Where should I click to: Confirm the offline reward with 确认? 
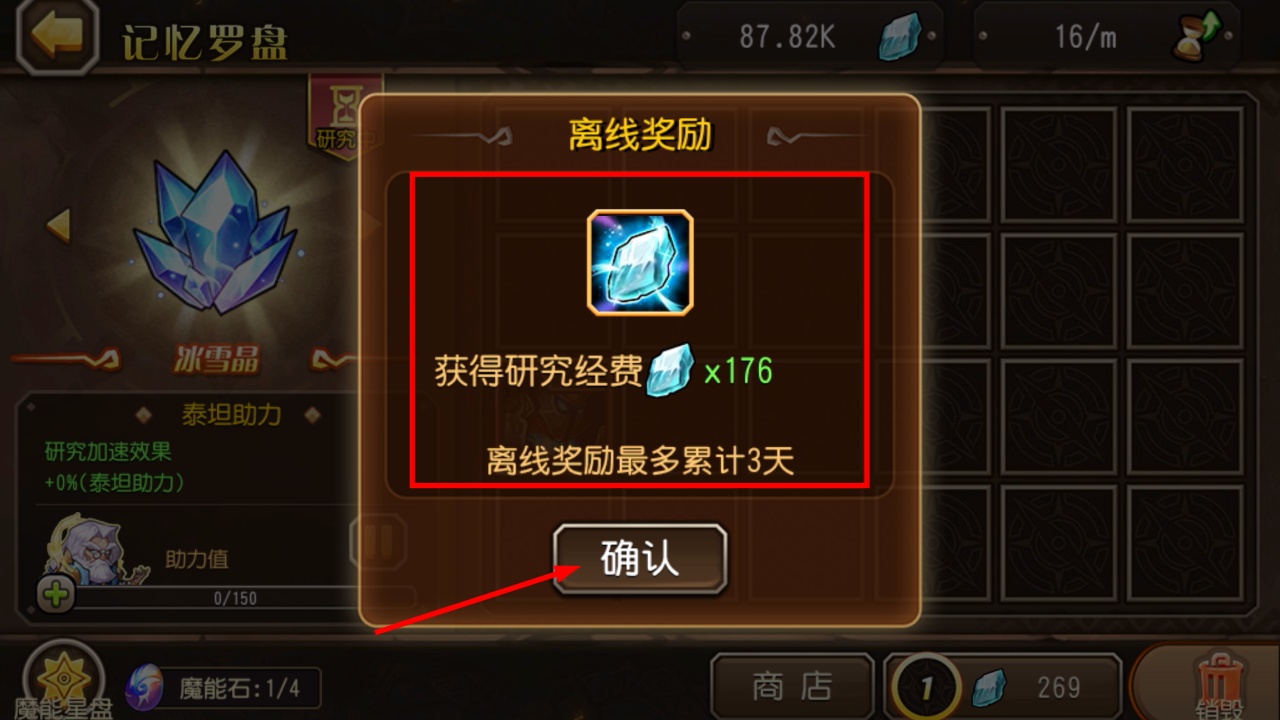tap(640, 559)
